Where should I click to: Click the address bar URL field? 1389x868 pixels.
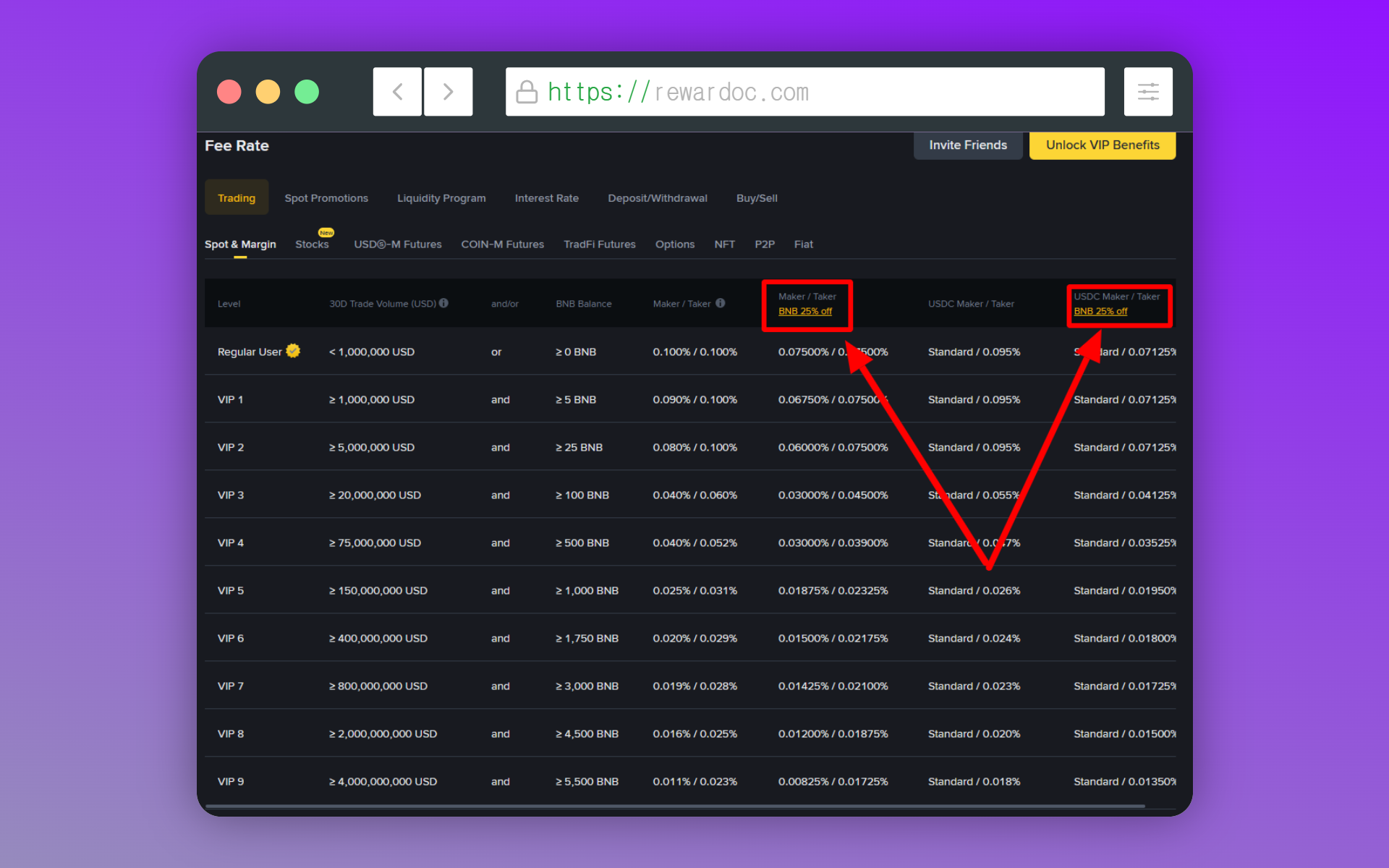(x=804, y=92)
